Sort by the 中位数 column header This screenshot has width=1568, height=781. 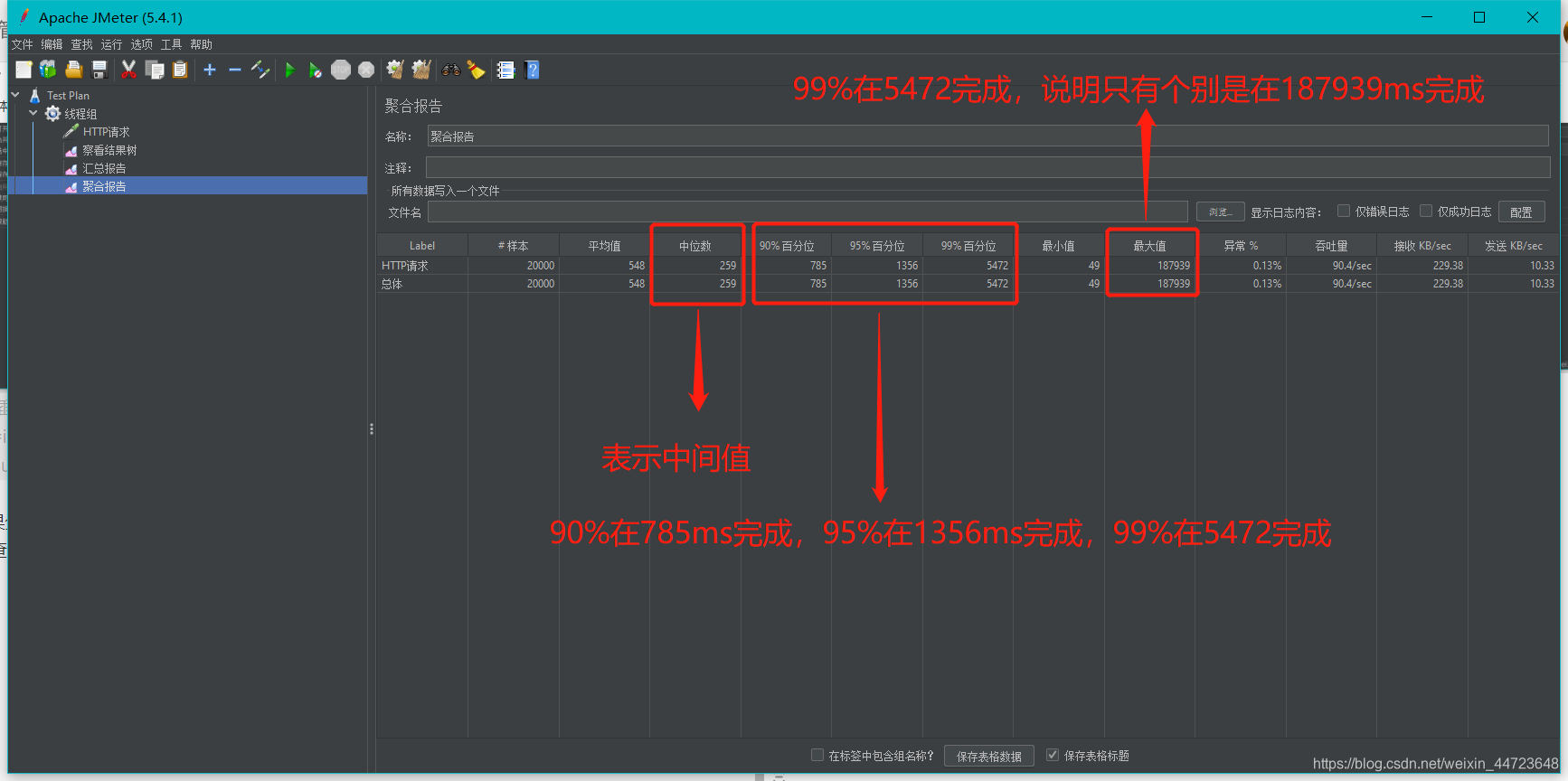pos(695,246)
